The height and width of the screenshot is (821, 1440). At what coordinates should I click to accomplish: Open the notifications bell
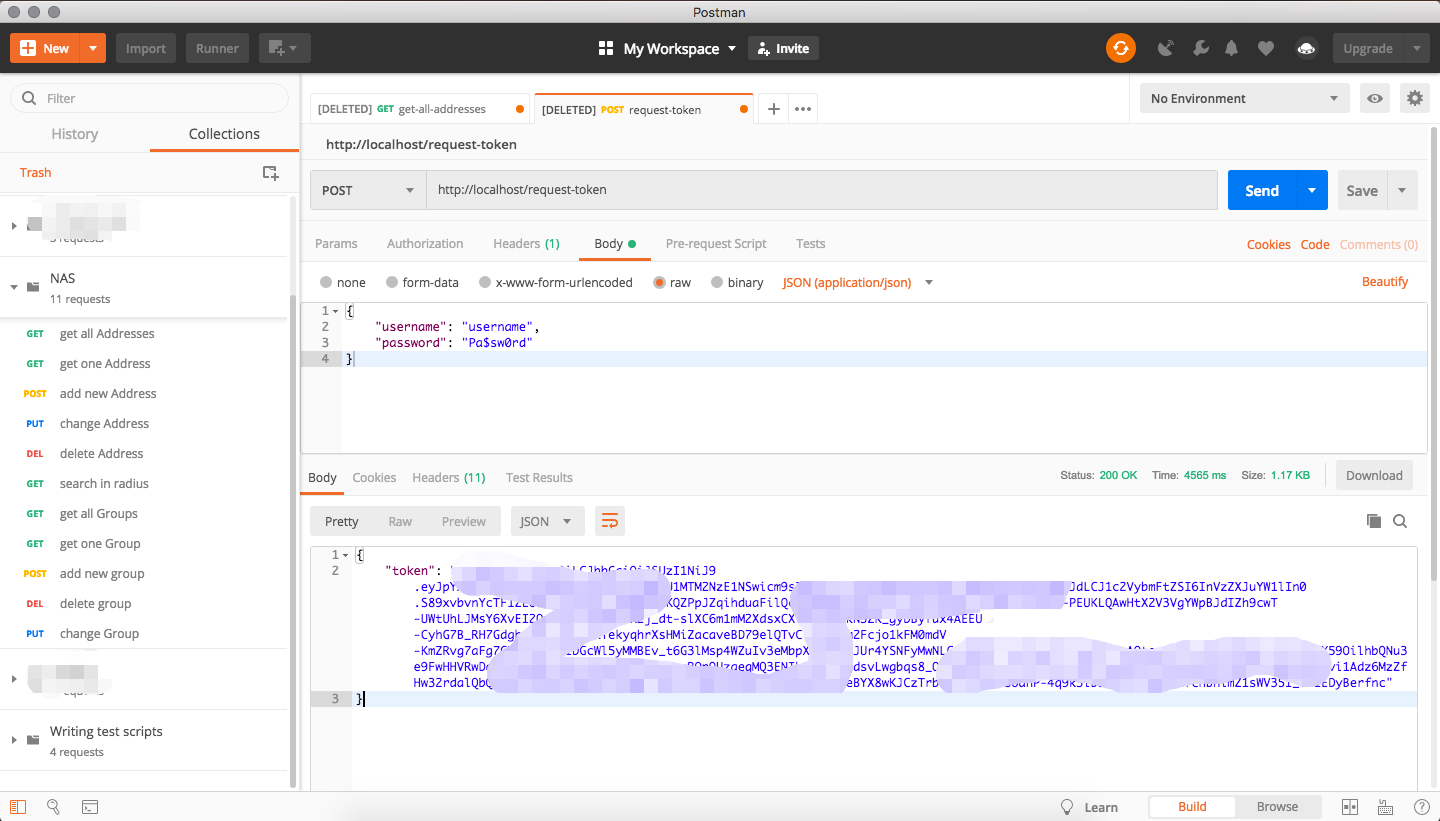[1232, 48]
